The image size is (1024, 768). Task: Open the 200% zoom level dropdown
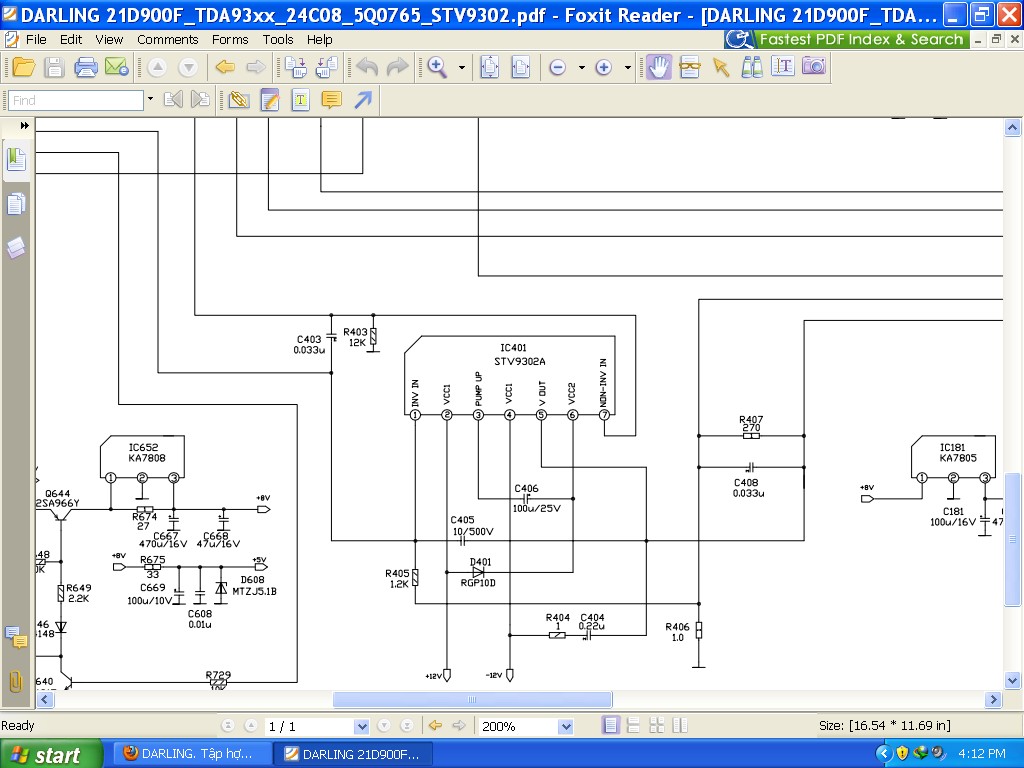tap(566, 726)
